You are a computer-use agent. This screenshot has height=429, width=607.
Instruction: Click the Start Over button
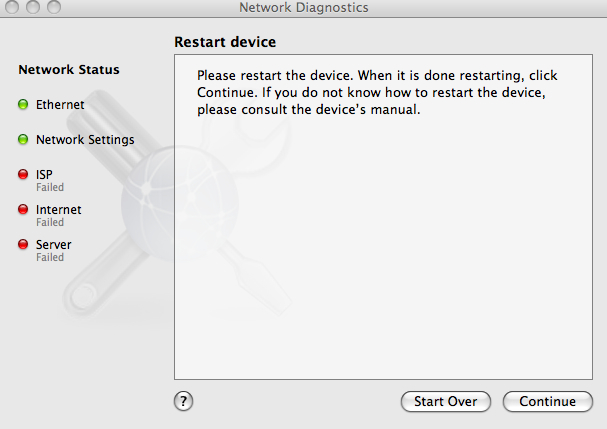(446, 402)
